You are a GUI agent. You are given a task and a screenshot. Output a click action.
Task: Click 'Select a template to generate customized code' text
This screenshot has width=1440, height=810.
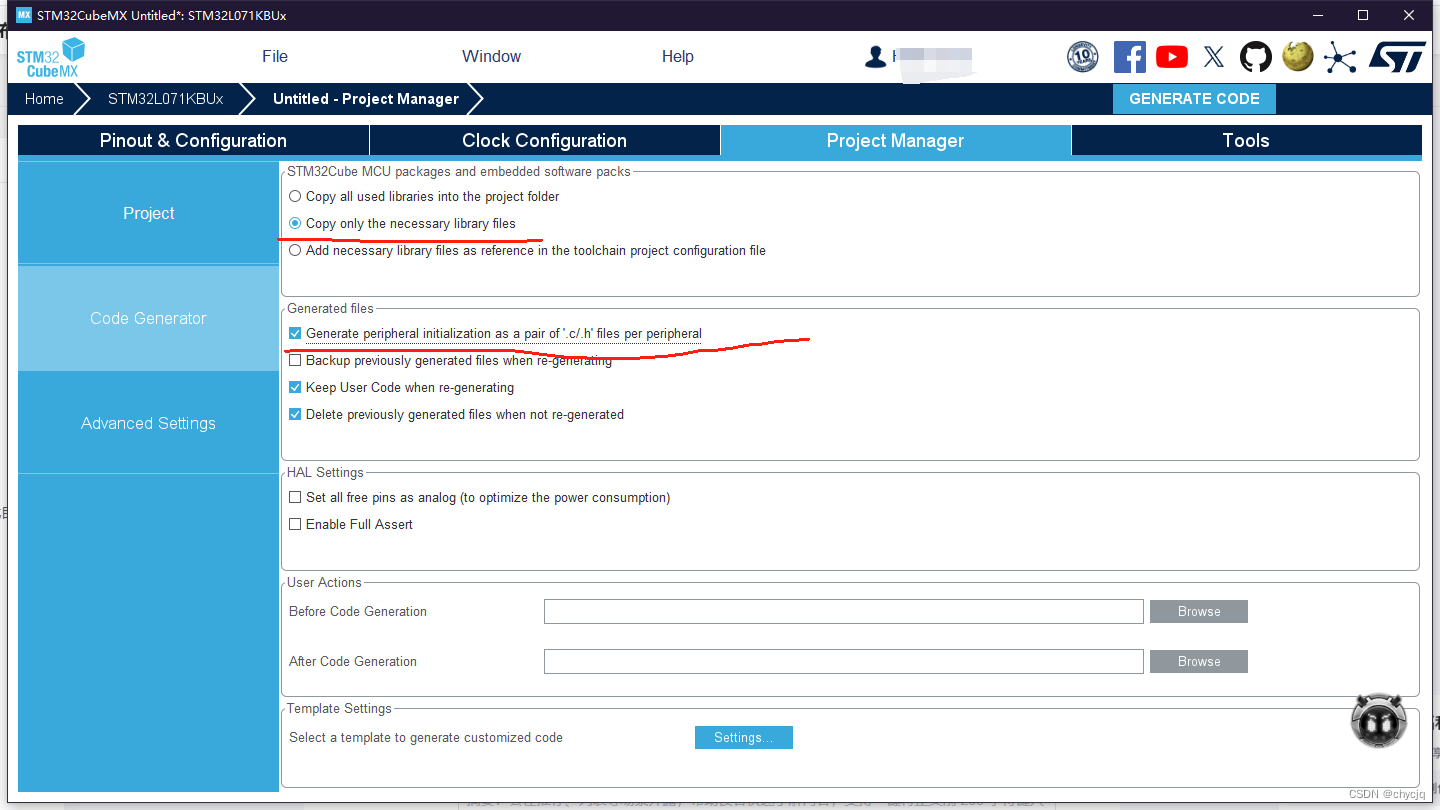click(x=426, y=738)
